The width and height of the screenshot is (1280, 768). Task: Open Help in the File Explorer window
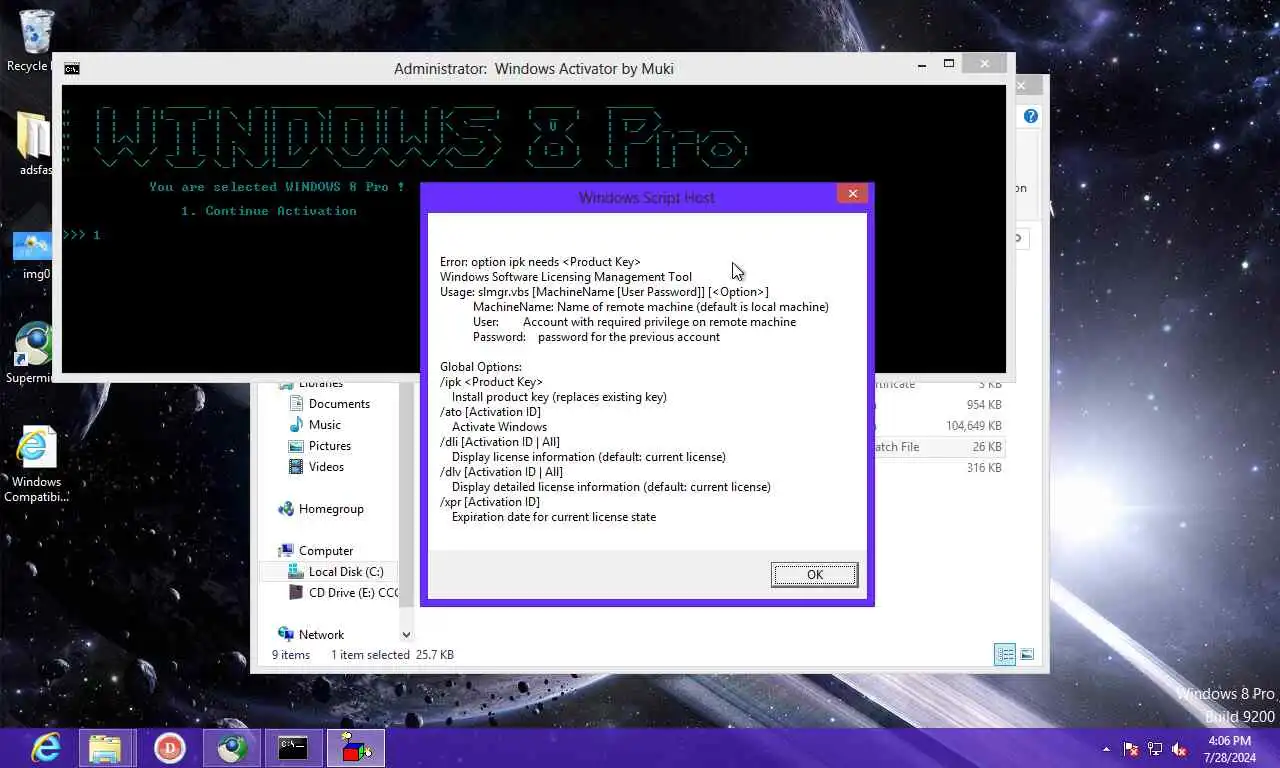1031,116
